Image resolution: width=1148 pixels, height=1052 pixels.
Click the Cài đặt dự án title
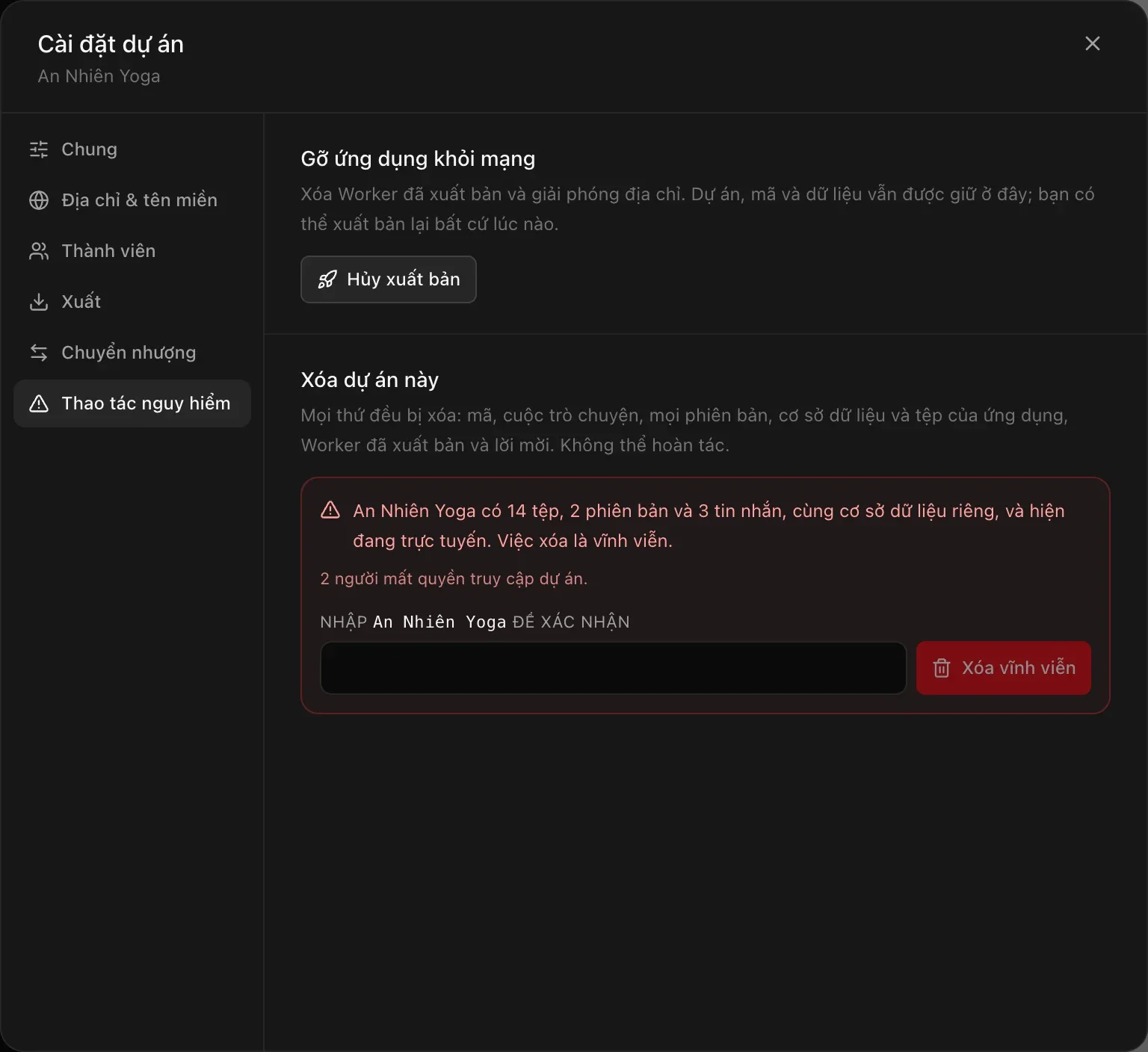[111, 45]
